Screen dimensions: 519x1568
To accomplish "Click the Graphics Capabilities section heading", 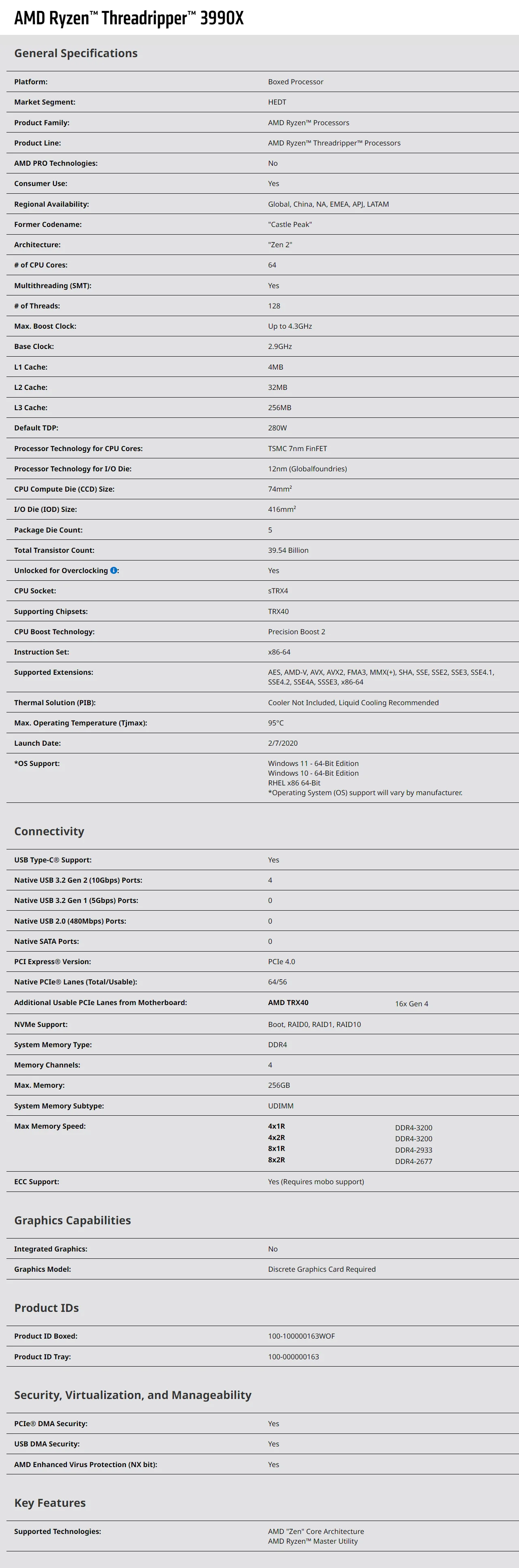I will 73,1220.
